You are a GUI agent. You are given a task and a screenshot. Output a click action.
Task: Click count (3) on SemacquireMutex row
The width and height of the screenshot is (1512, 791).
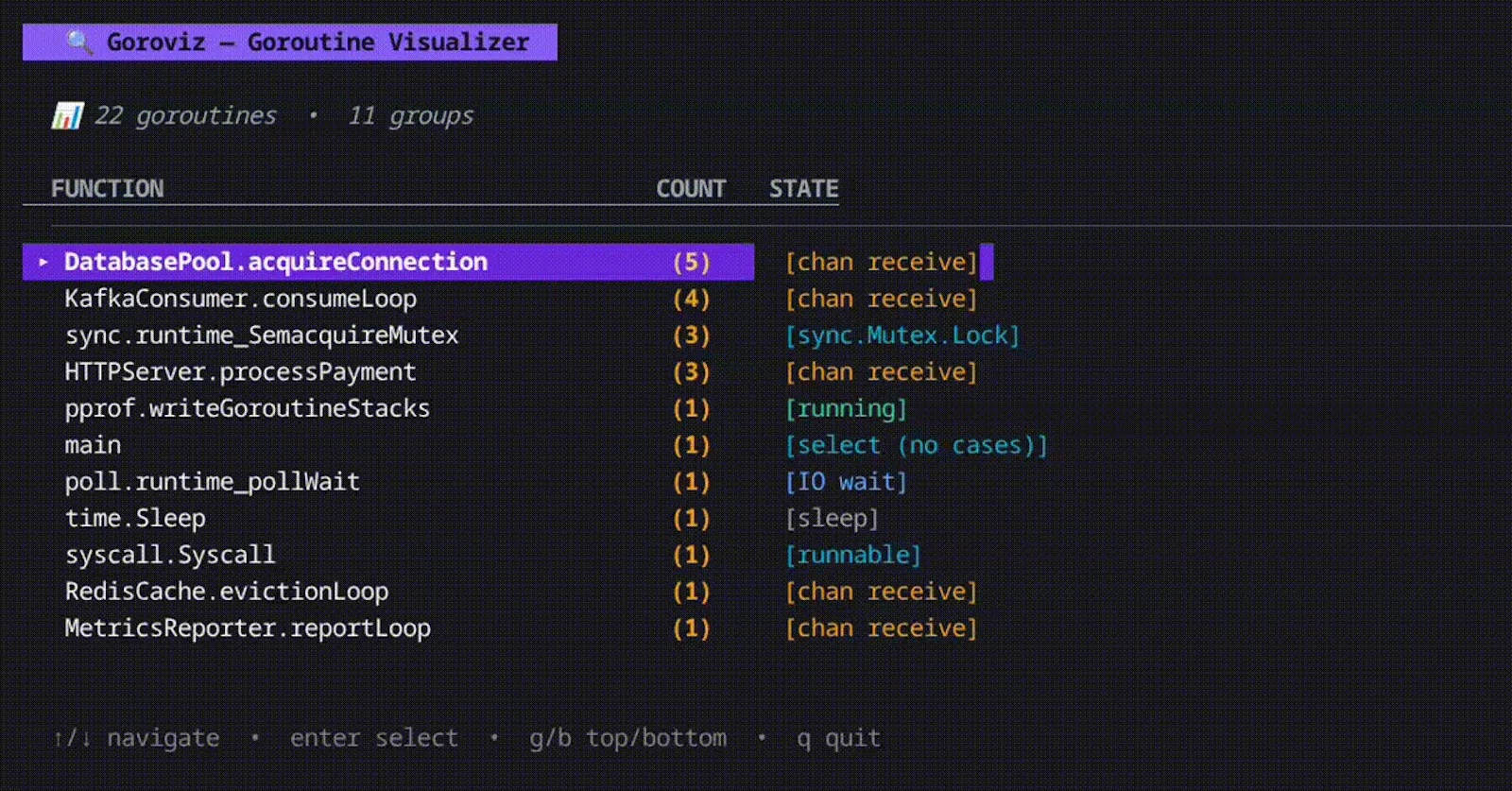(691, 335)
